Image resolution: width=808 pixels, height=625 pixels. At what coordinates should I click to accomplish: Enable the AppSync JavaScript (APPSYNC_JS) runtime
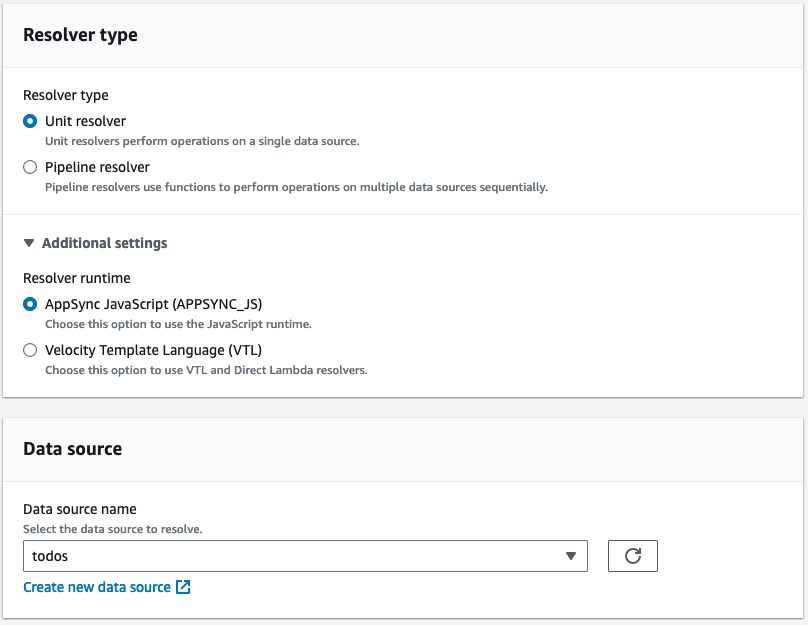[30, 303]
